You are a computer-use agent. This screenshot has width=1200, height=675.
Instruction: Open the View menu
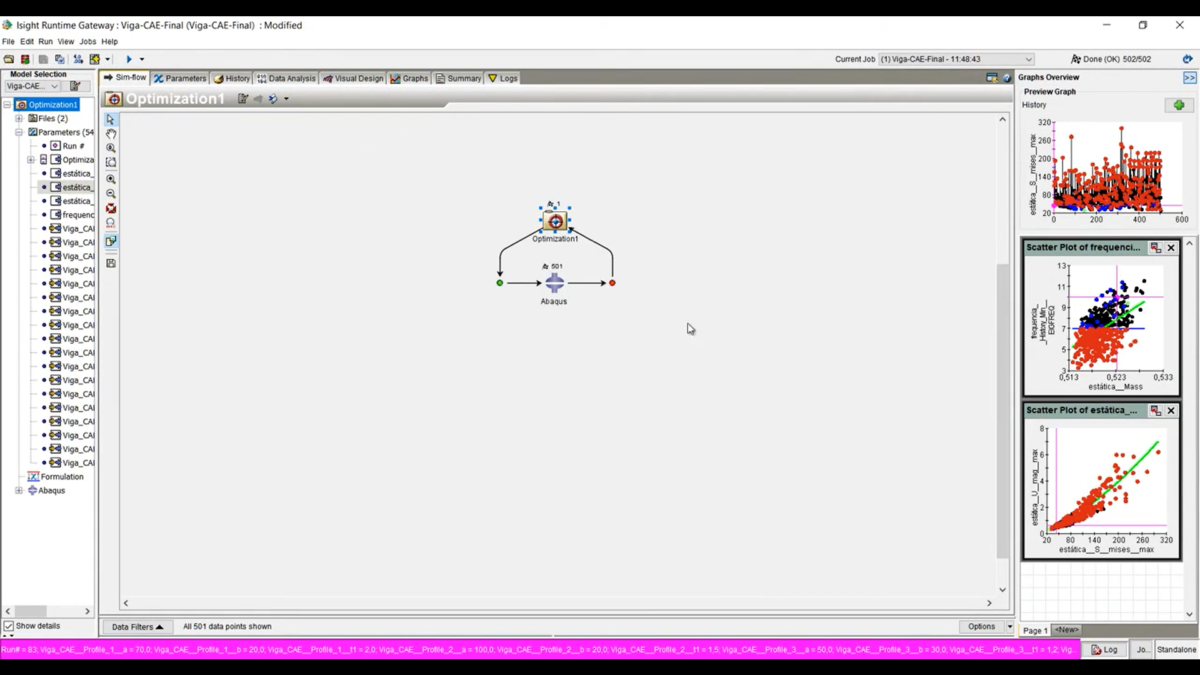66,42
